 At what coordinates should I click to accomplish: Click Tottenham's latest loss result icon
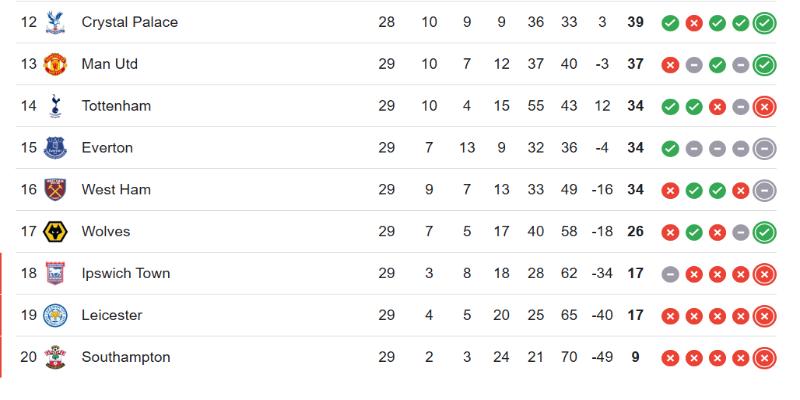coord(764,107)
